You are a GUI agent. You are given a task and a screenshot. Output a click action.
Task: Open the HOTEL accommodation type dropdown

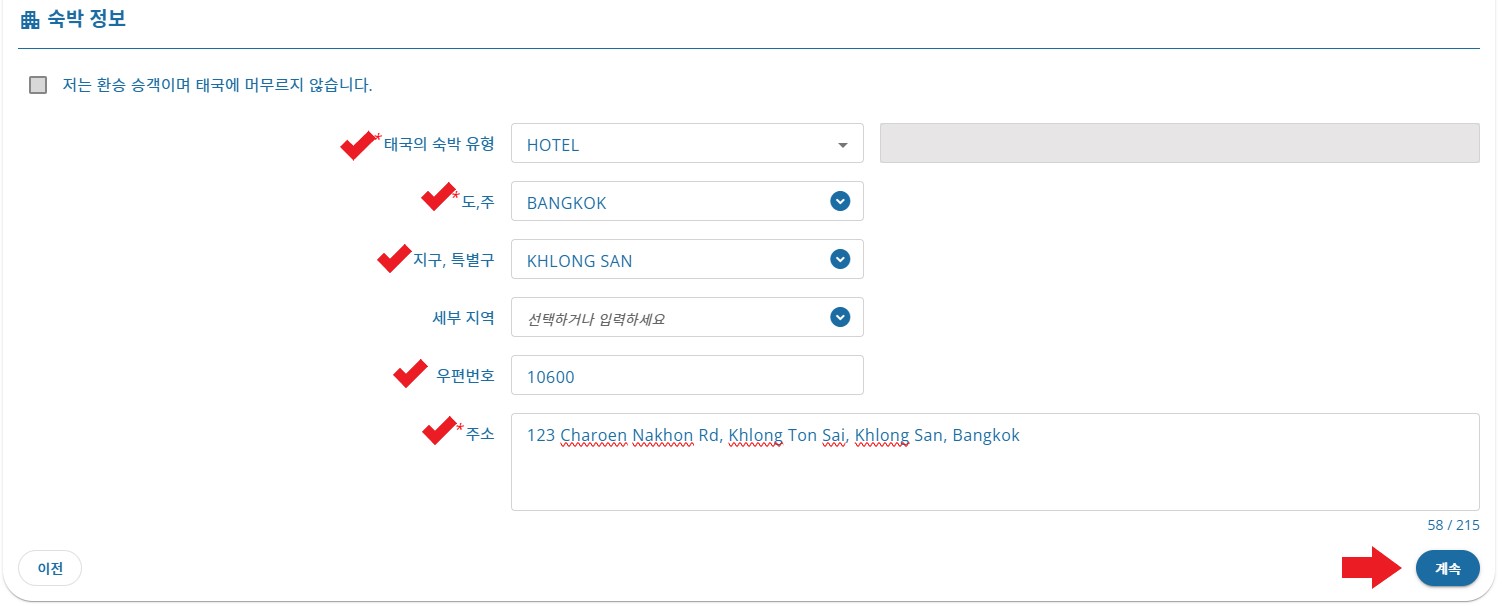click(686, 143)
